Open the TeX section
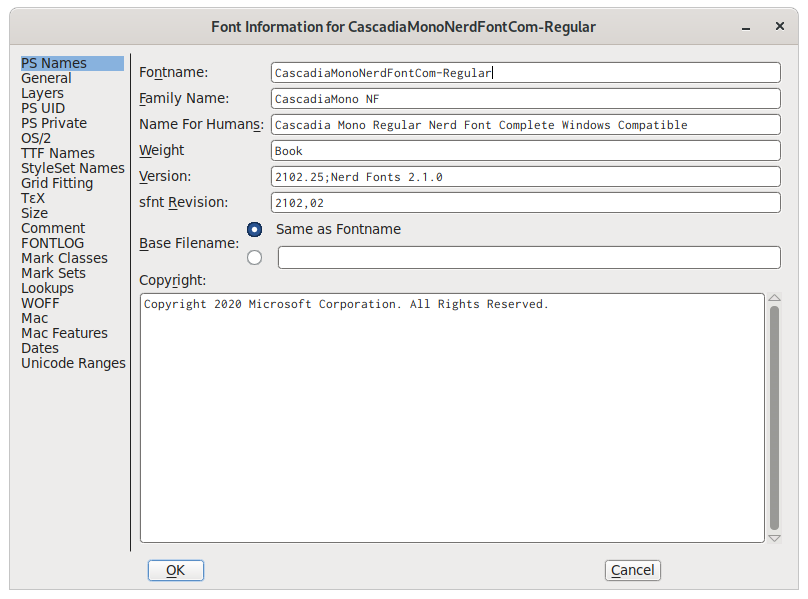This screenshot has width=808, height=599. (33, 198)
